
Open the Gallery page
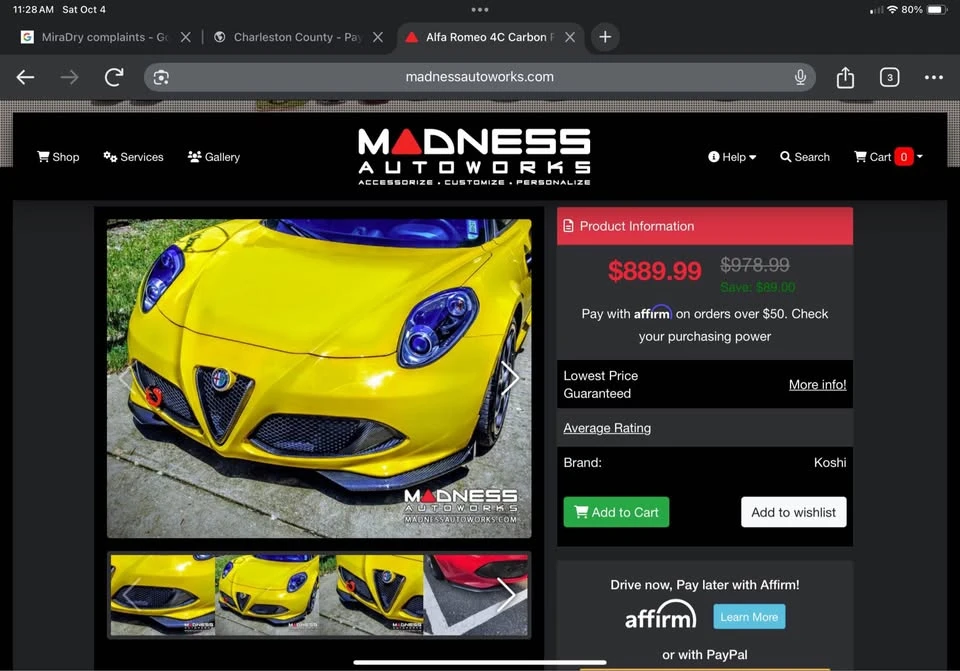coord(214,157)
